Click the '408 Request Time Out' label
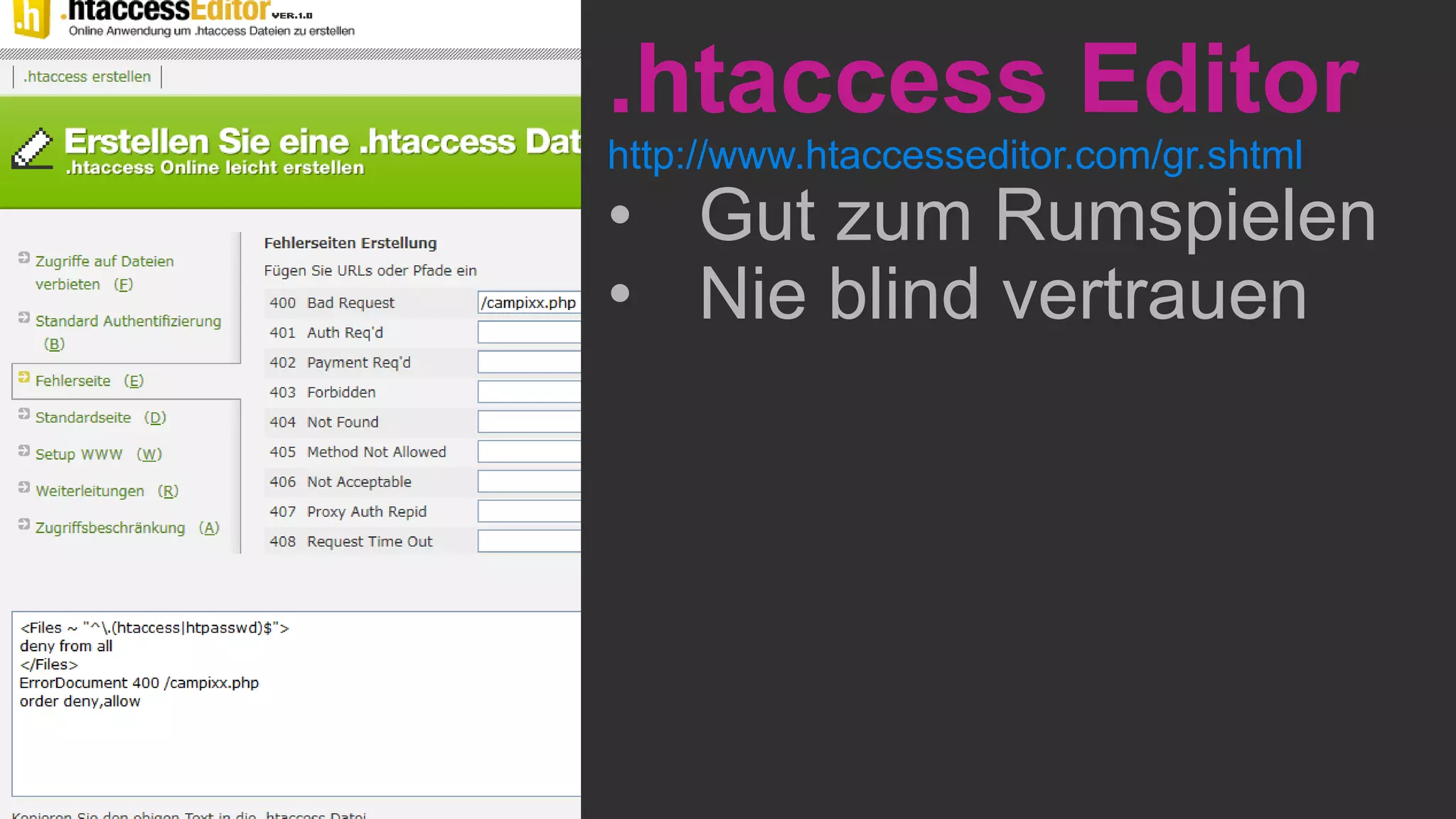Image resolution: width=1456 pixels, height=819 pixels. 350,542
